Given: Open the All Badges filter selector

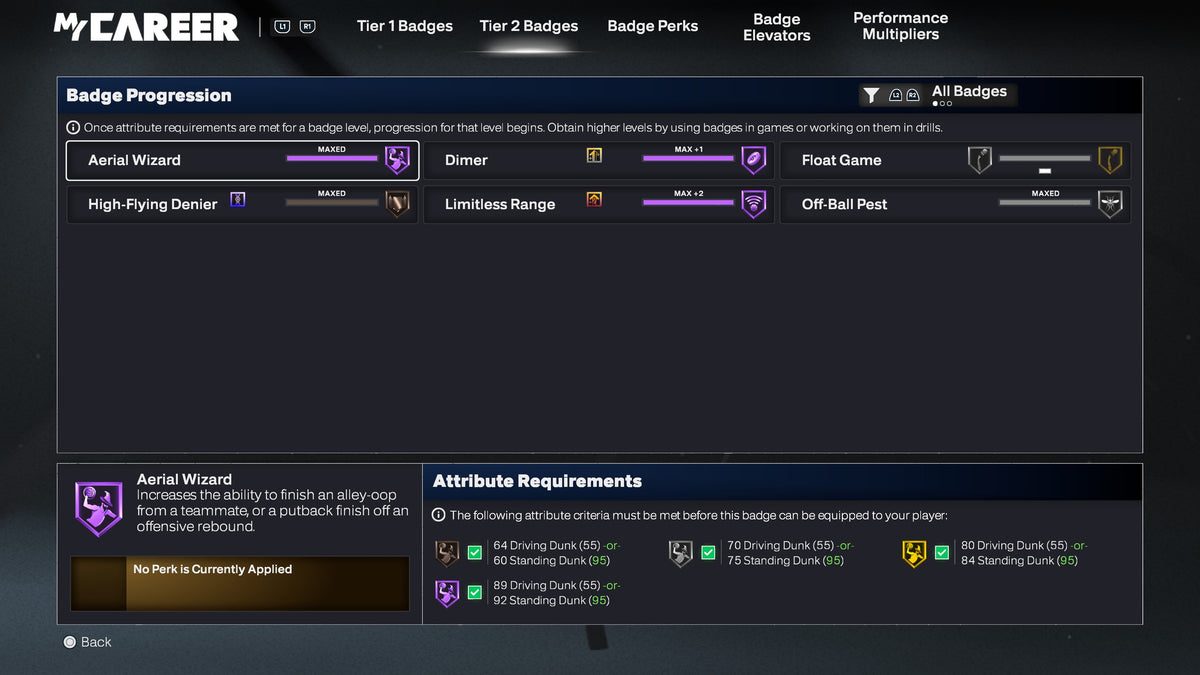Looking at the screenshot, I should [968, 92].
